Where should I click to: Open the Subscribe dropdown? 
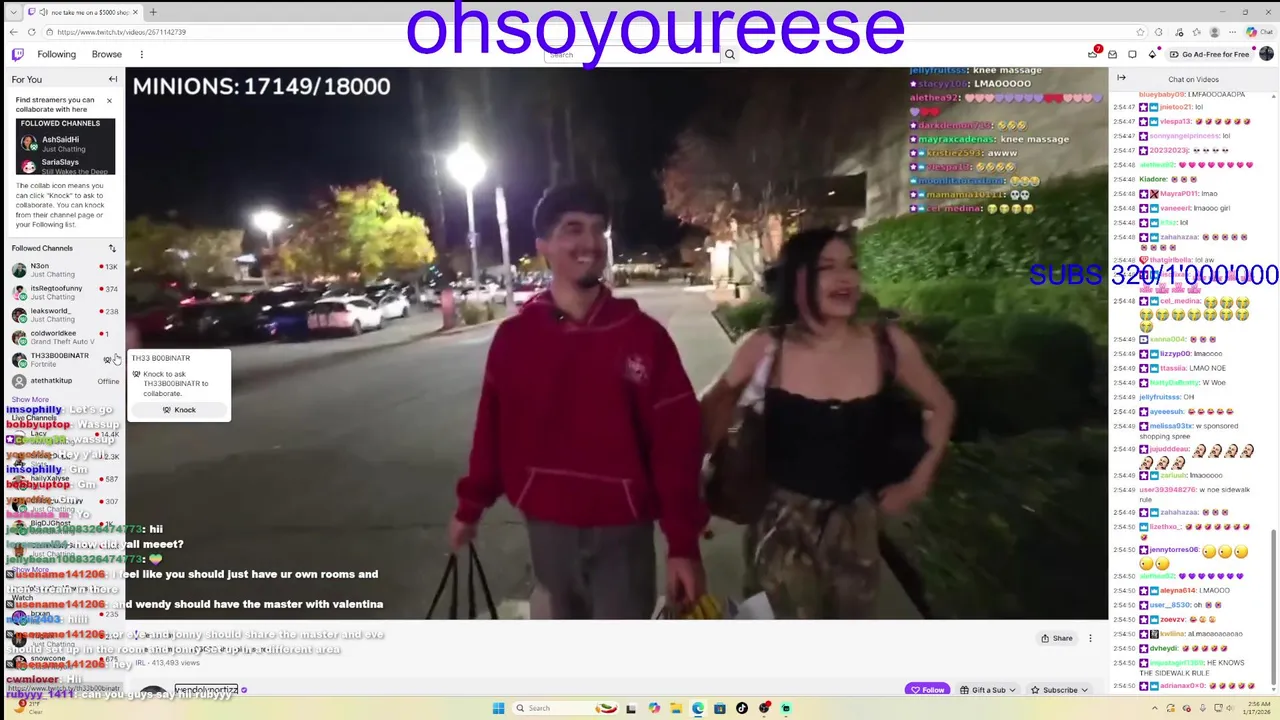pos(1060,690)
